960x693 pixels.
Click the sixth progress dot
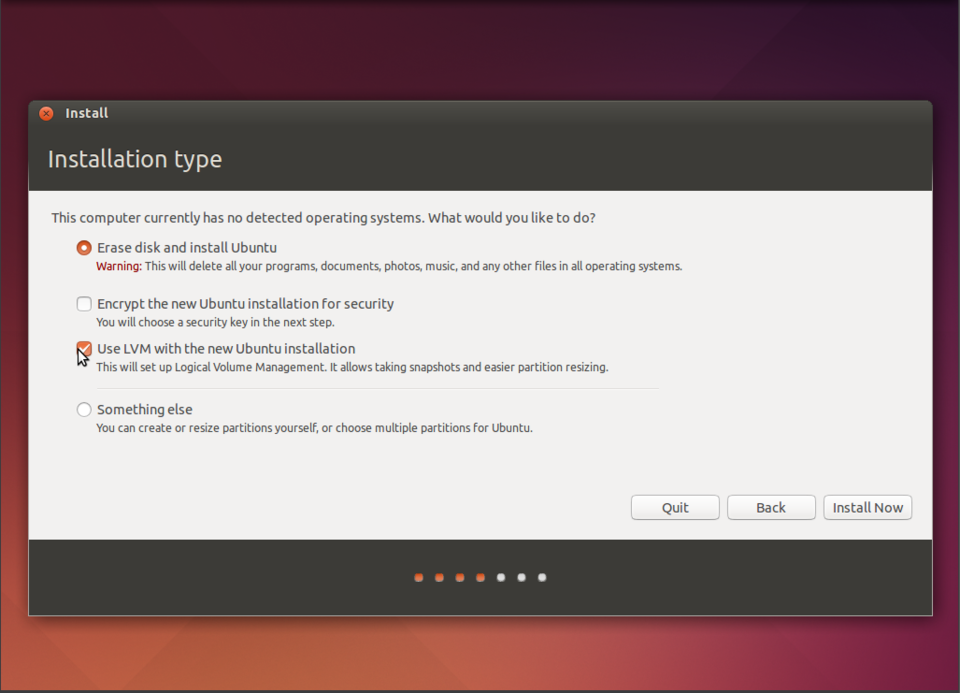(521, 577)
